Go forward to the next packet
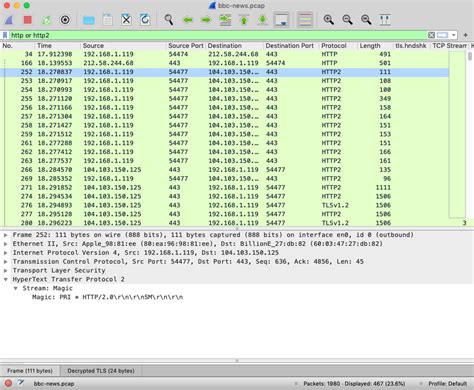The height and width of the screenshot is (390, 474). tap(206, 20)
